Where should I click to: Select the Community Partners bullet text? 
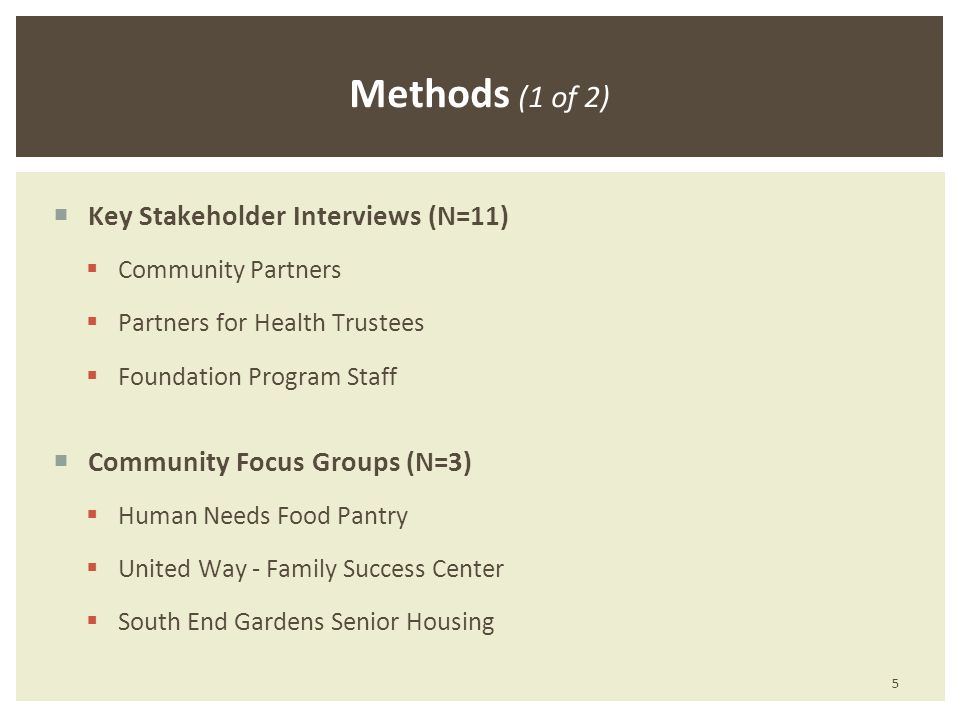(x=230, y=270)
